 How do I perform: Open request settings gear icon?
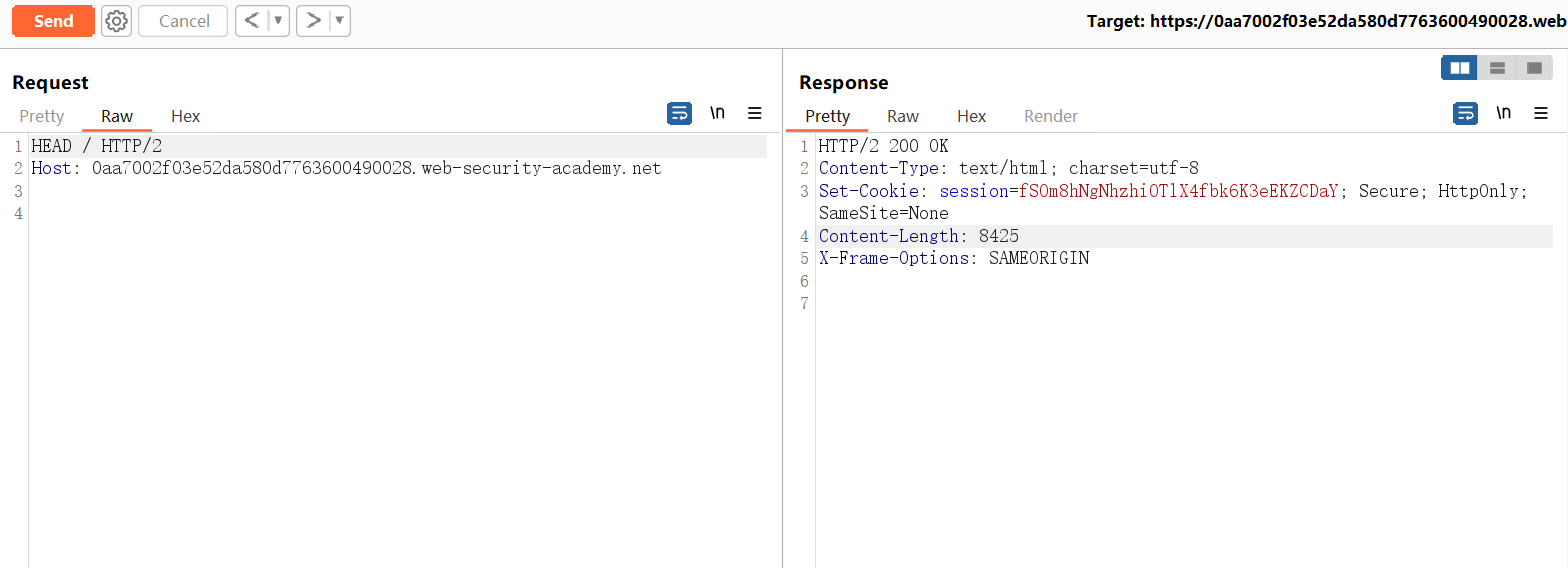(x=117, y=21)
